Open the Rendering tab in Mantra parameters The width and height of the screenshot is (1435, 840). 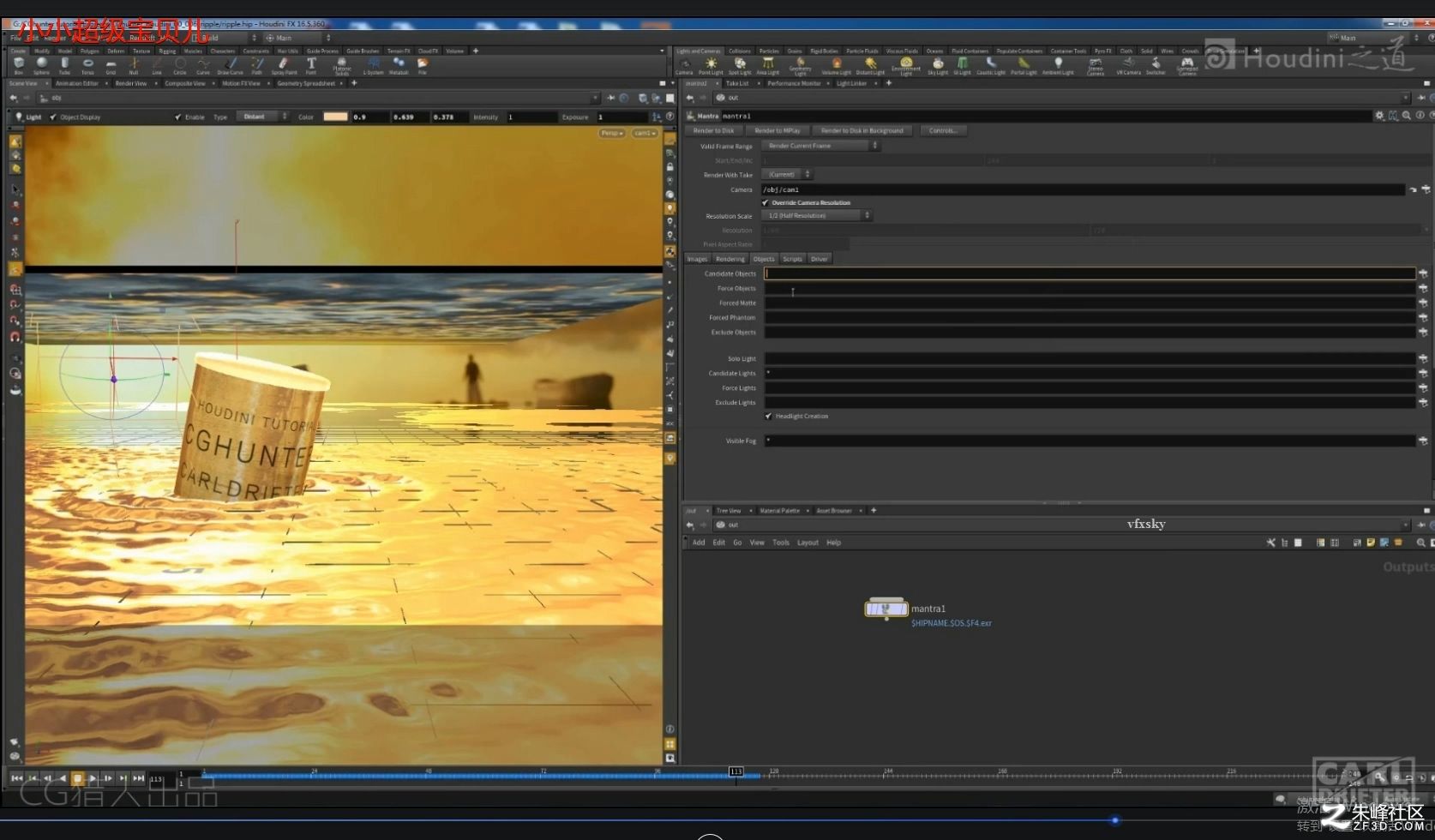click(x=730, y=259)
